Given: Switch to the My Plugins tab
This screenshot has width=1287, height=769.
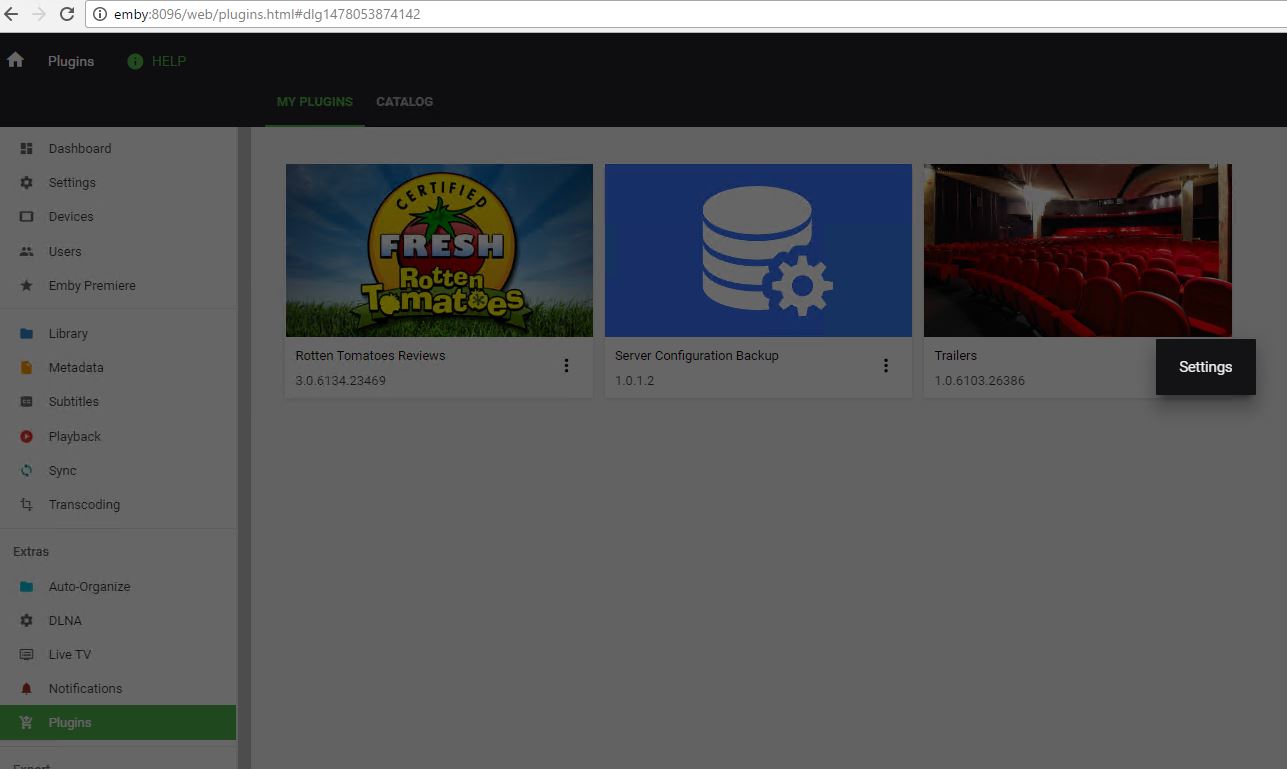Looking at the screenshot, I should coord(315,102).
